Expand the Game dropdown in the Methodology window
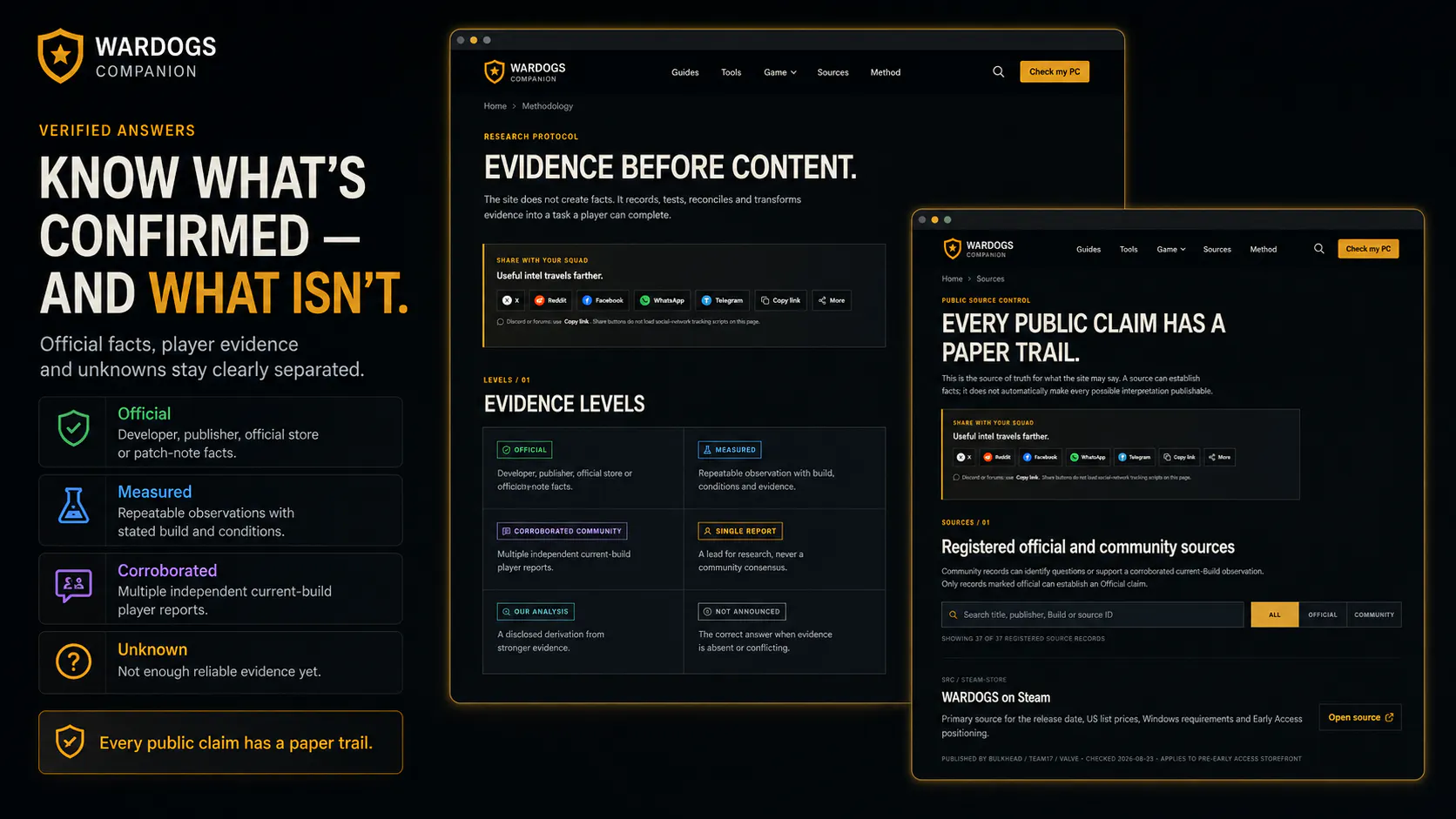 (x=780, y=72)
